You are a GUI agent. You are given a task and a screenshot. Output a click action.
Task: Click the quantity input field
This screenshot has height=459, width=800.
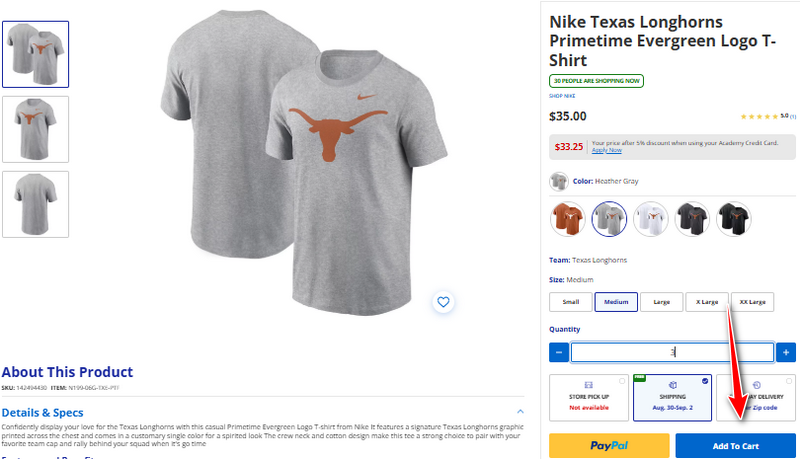[x=672, y=352]
